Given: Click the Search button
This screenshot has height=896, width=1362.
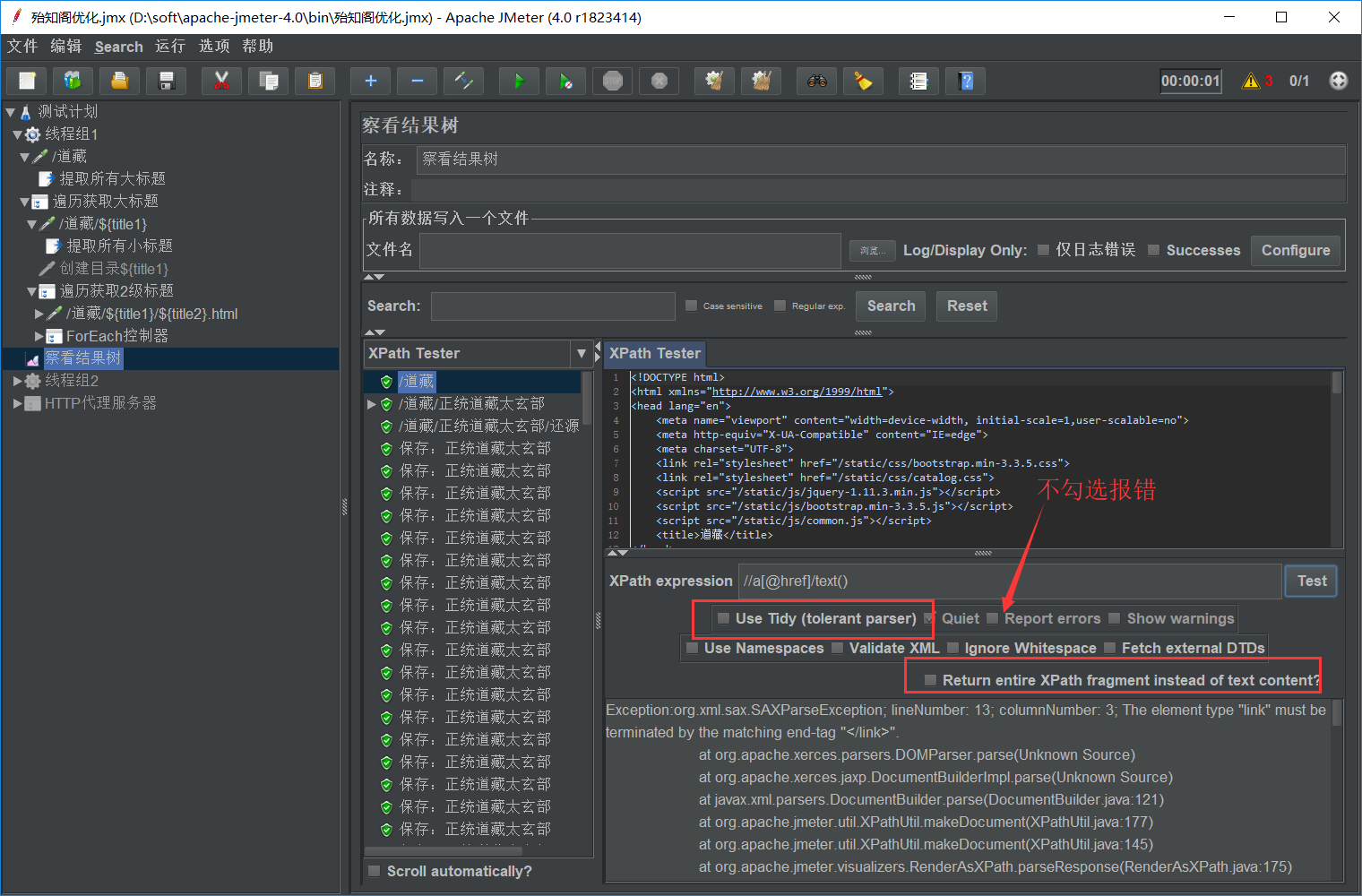Looking at the screenshot, I should click(891, 306).
